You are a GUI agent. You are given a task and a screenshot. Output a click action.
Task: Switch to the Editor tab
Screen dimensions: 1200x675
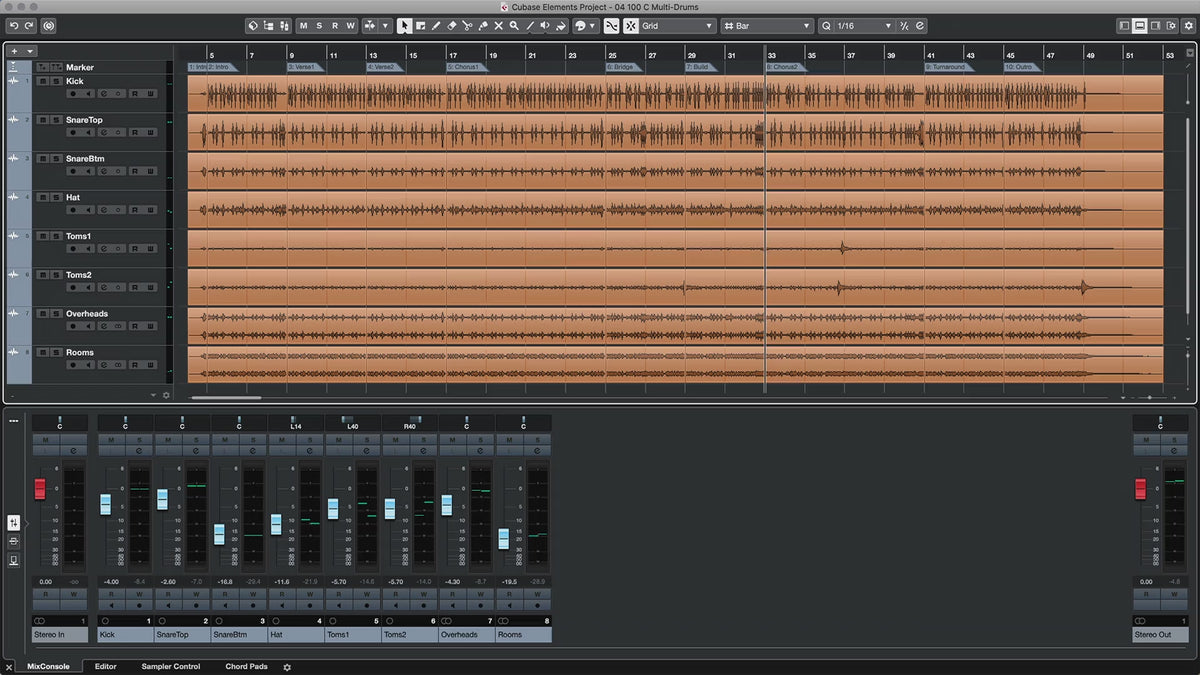105,666
